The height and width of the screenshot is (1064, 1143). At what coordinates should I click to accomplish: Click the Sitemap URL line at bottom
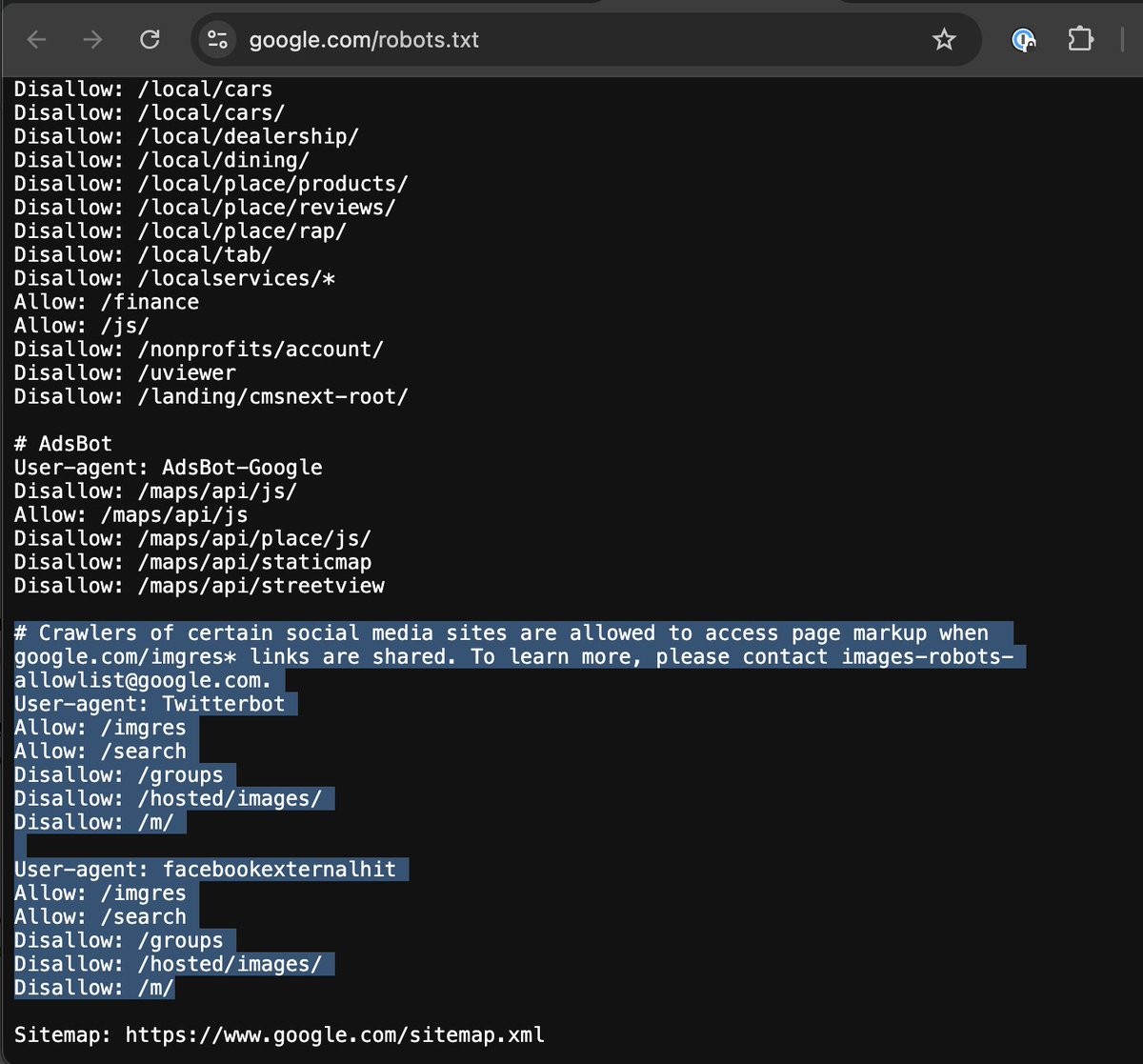click(279, 1035)
